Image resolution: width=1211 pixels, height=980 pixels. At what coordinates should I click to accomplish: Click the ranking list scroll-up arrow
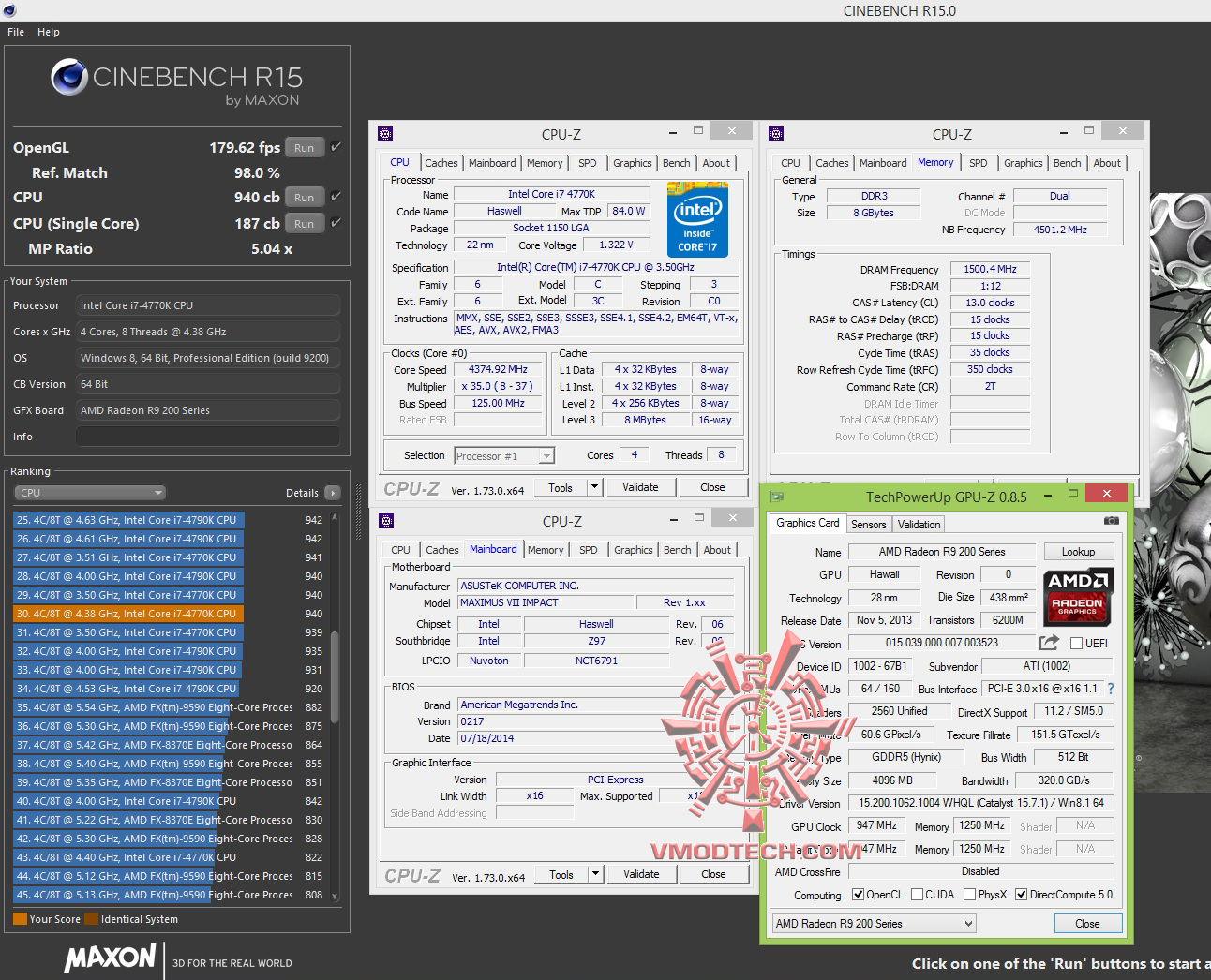pyautogui.click(x=335, y=517)
